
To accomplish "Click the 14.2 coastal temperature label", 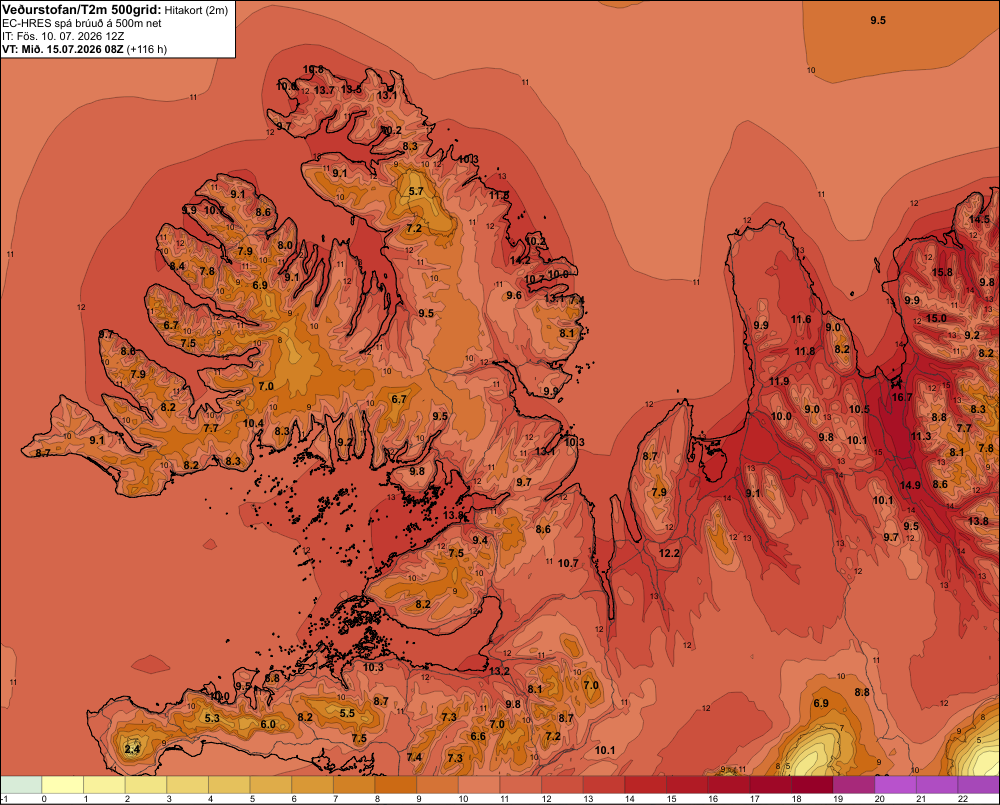I will tap(520, 260).
